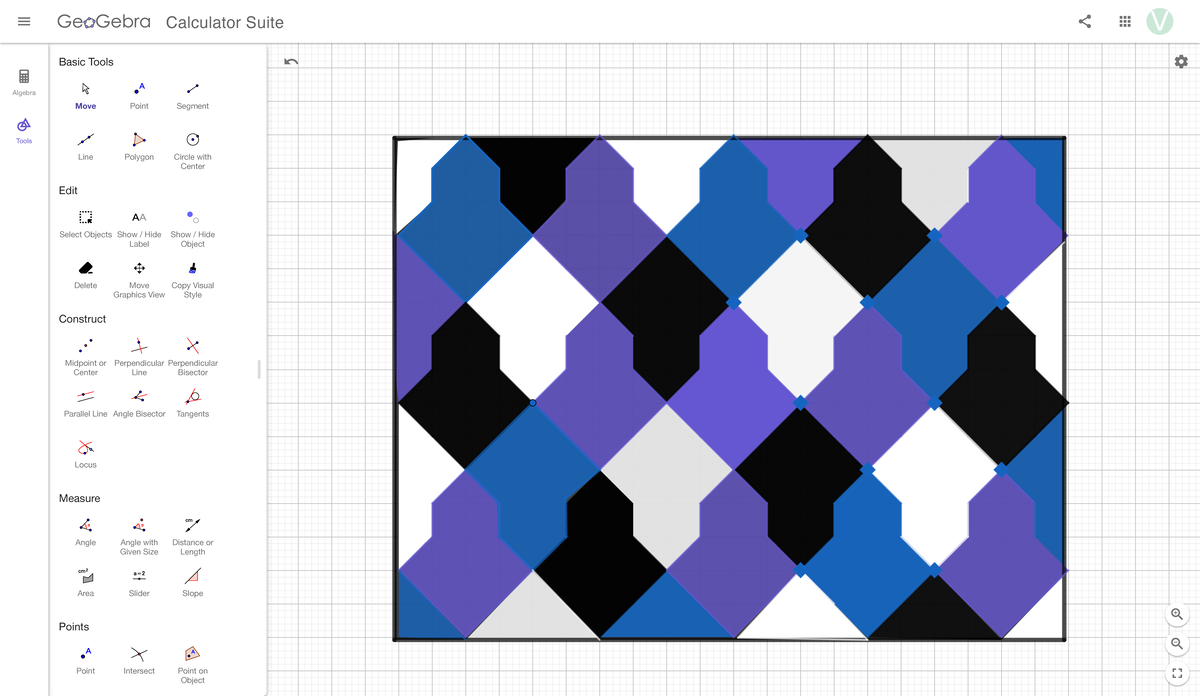Undo the last action
The image size is (1200, 696).
[290, 61]
